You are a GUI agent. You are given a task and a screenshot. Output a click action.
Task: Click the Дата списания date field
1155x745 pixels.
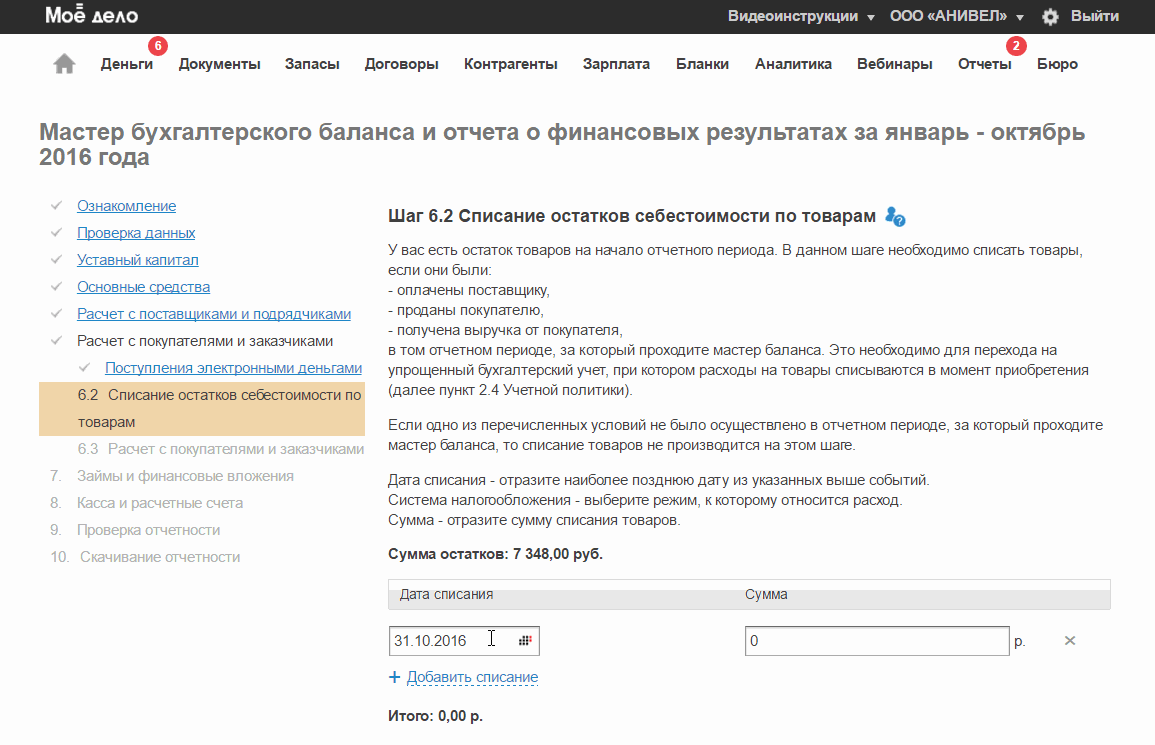(450, 641)
